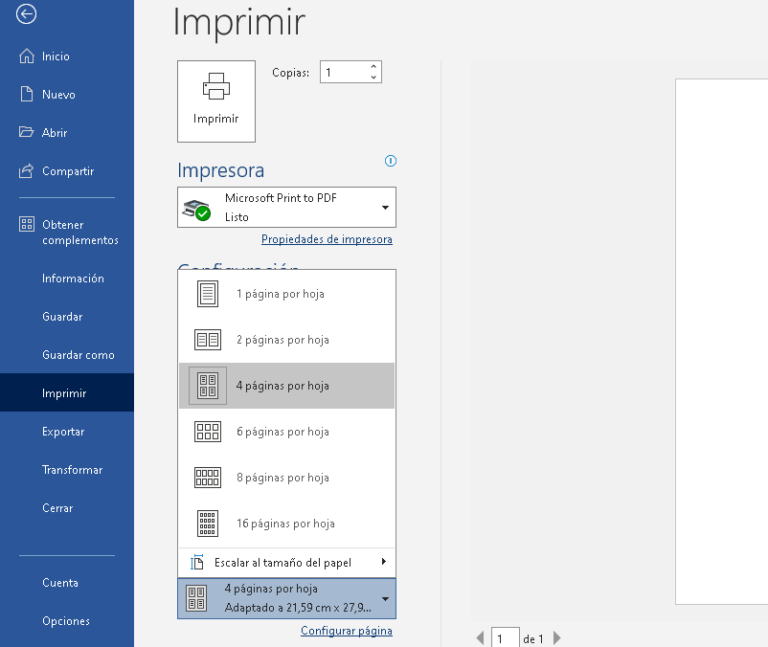Viewport: 768px width, 647px height.
Task: Click the back arrow icon
Action: coord(27,14)
